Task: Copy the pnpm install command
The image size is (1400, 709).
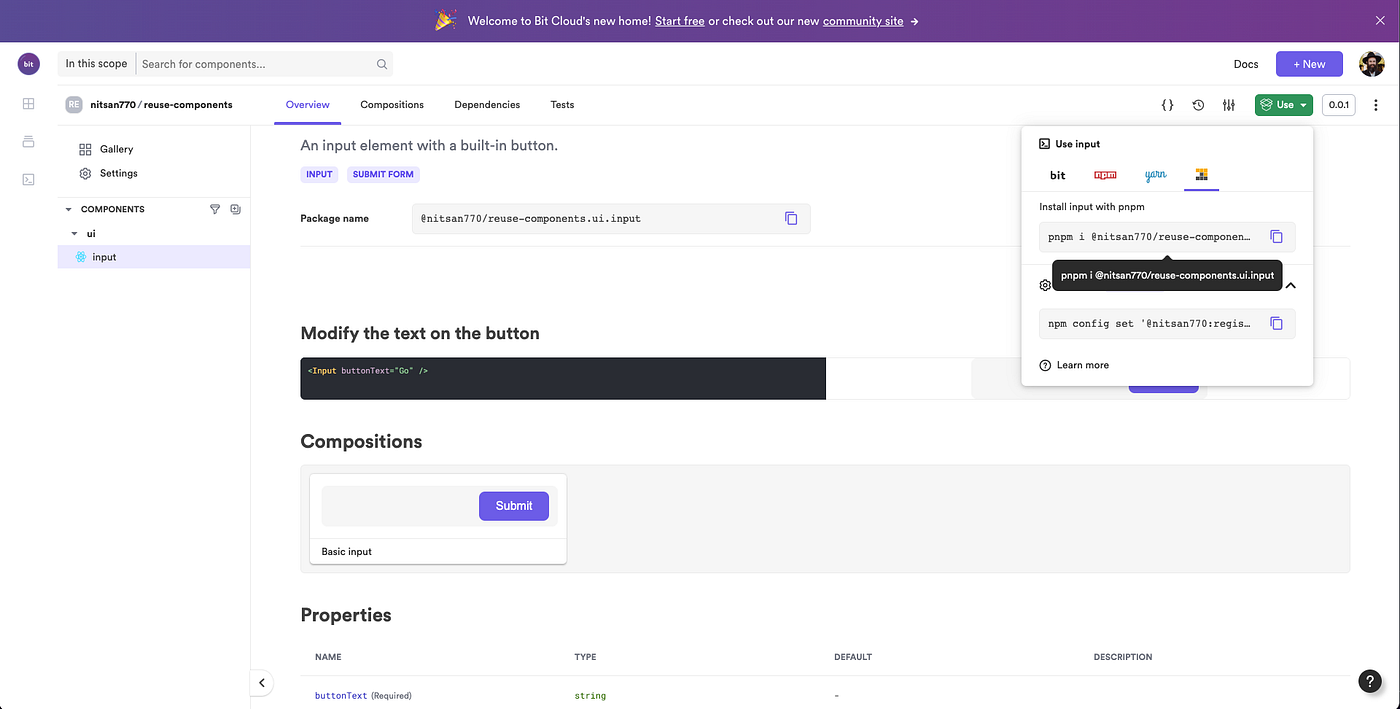Action: pyautogui.click(x=1276, y=237)
